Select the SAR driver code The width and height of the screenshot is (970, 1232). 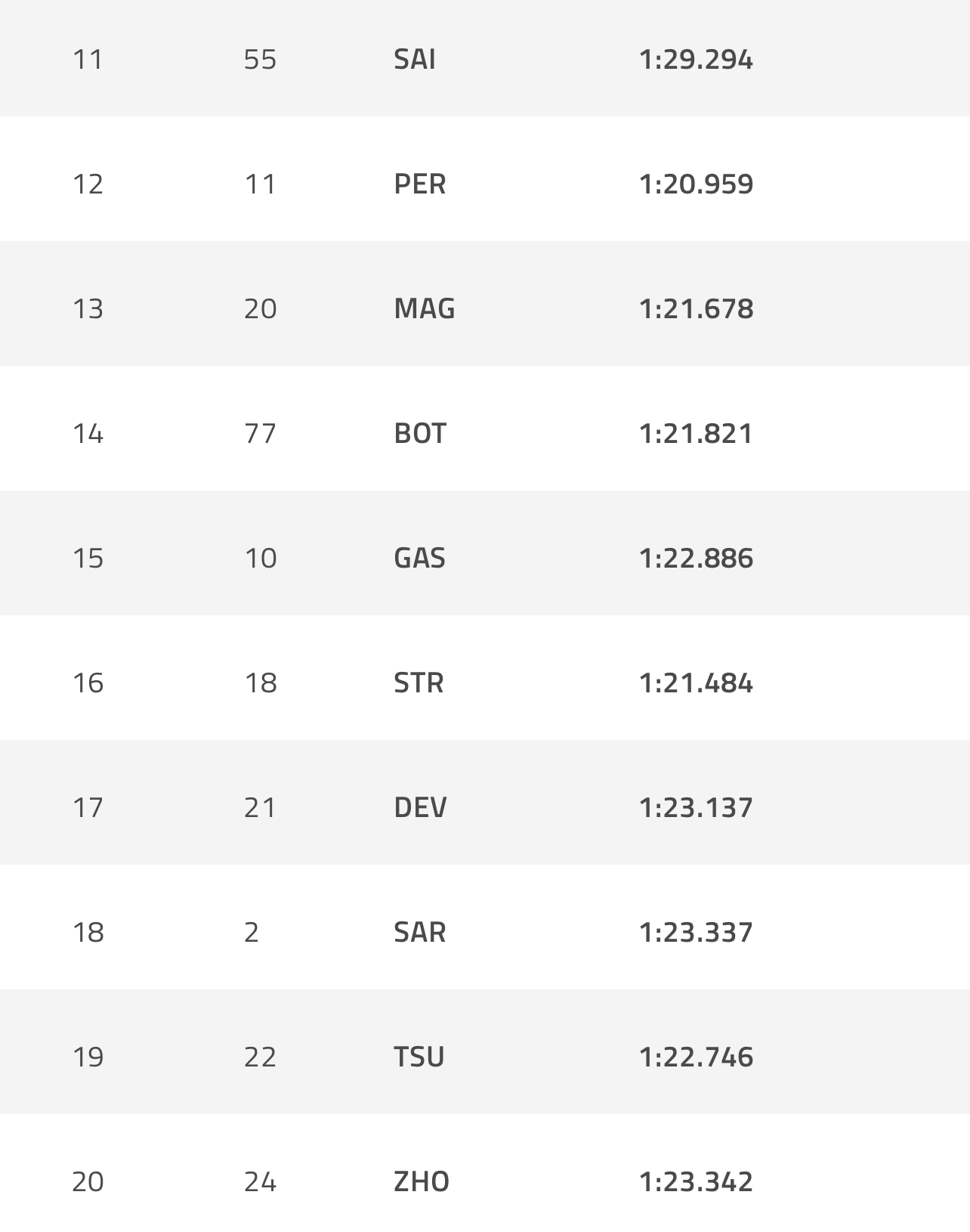[x=420, y=932]
